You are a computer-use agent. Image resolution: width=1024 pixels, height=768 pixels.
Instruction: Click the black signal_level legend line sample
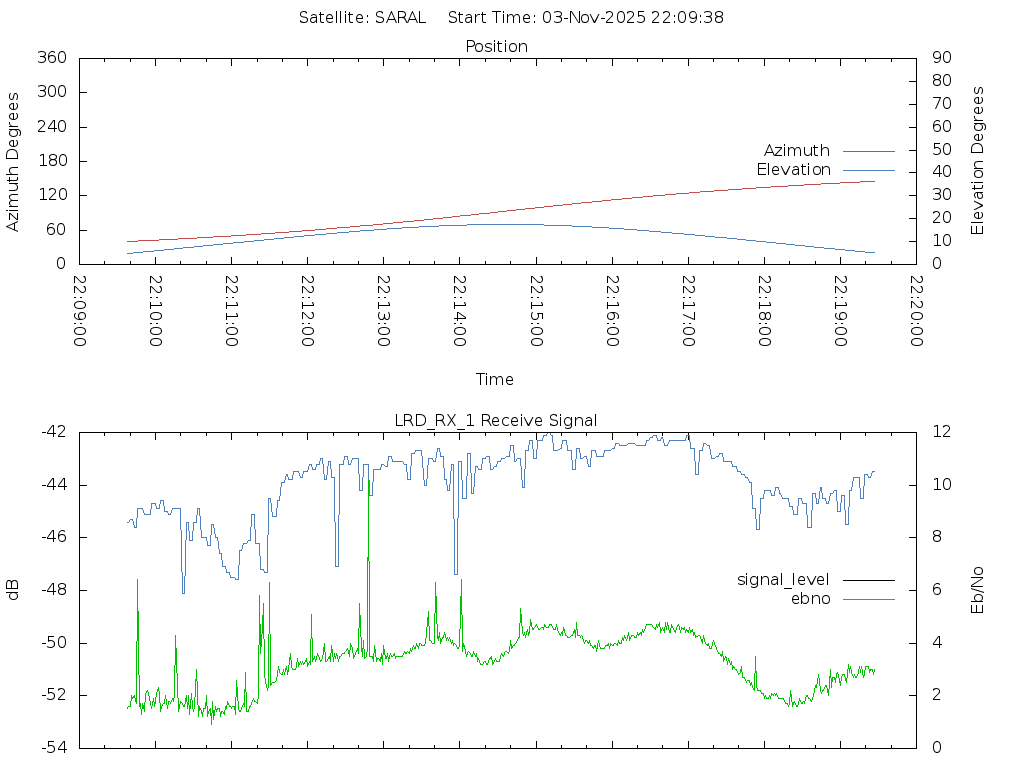pyautogui.click(x=868, y=580)
